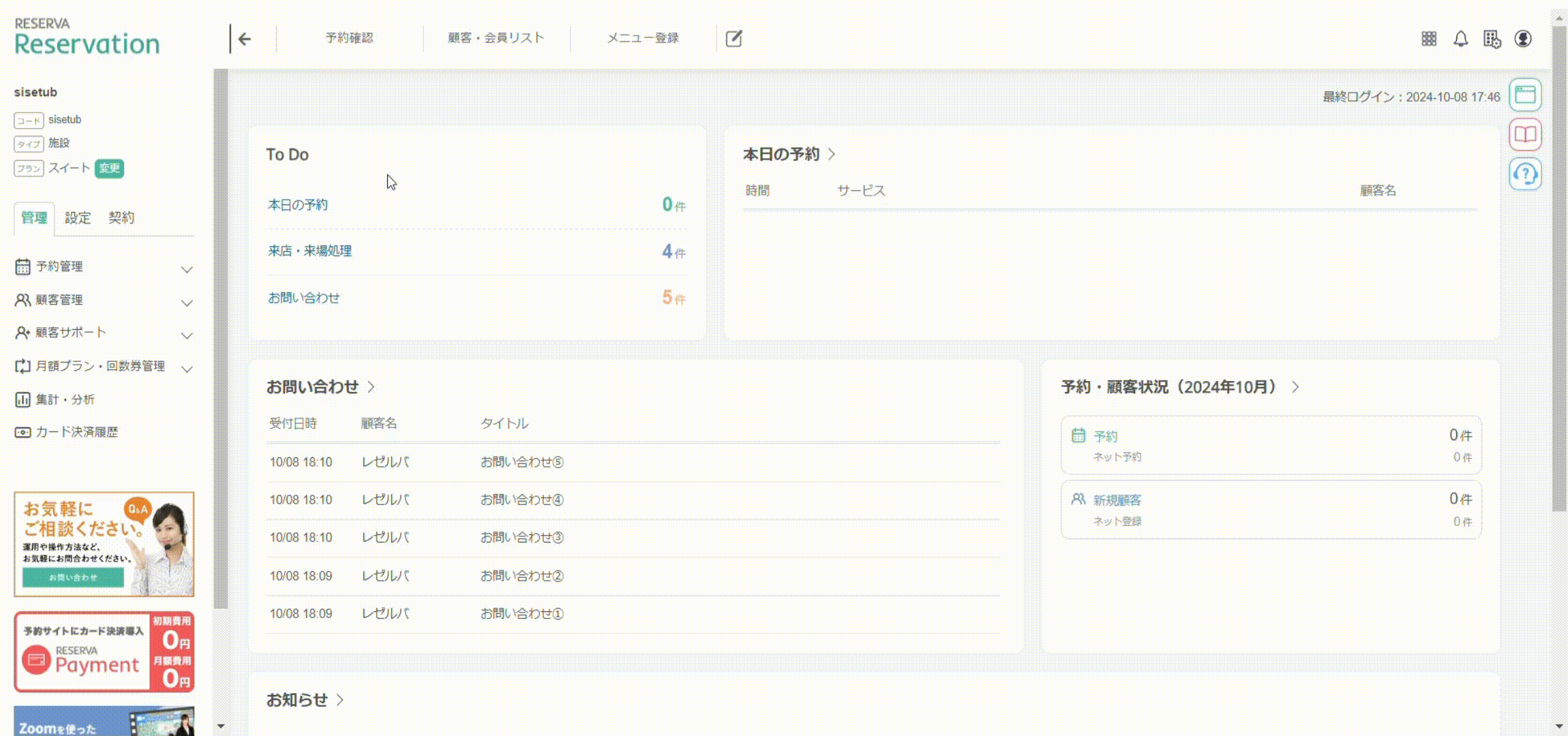The image size is (1568, 736).
Task: Click the 5件 count for お問い合わせ
Action: coord(674,298)
